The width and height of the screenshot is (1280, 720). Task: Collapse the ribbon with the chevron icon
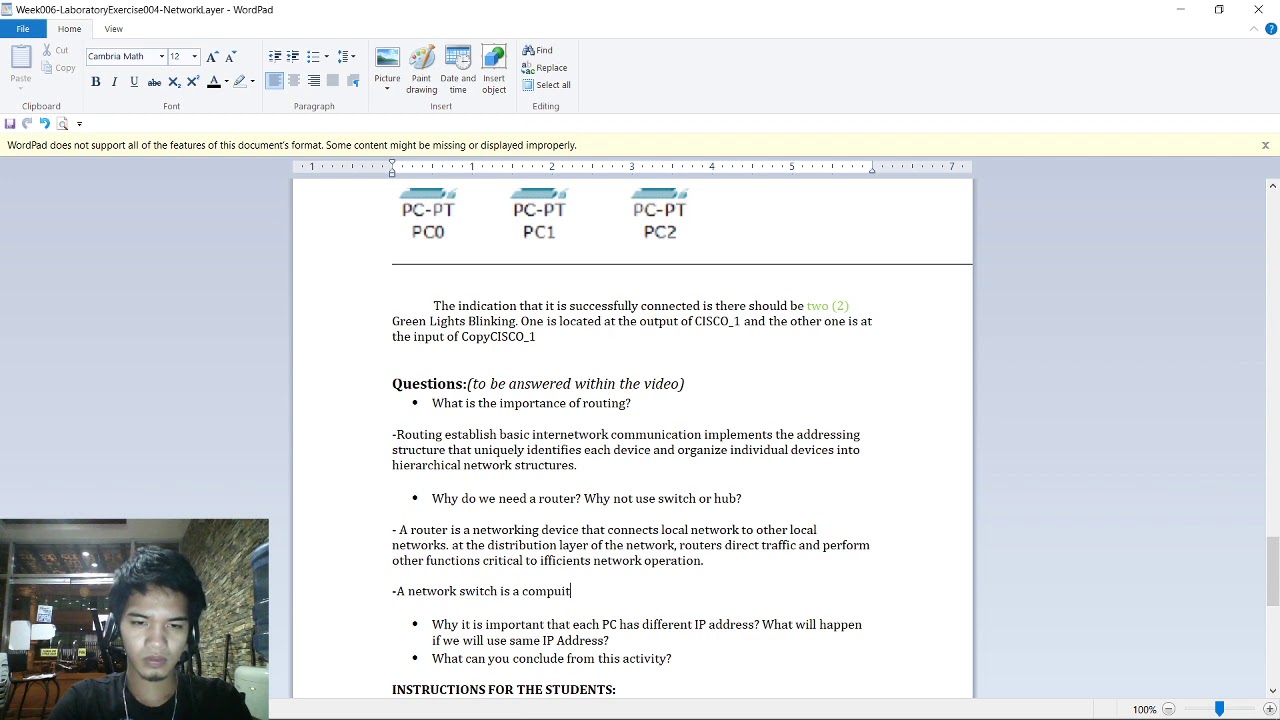(1254, 29)
